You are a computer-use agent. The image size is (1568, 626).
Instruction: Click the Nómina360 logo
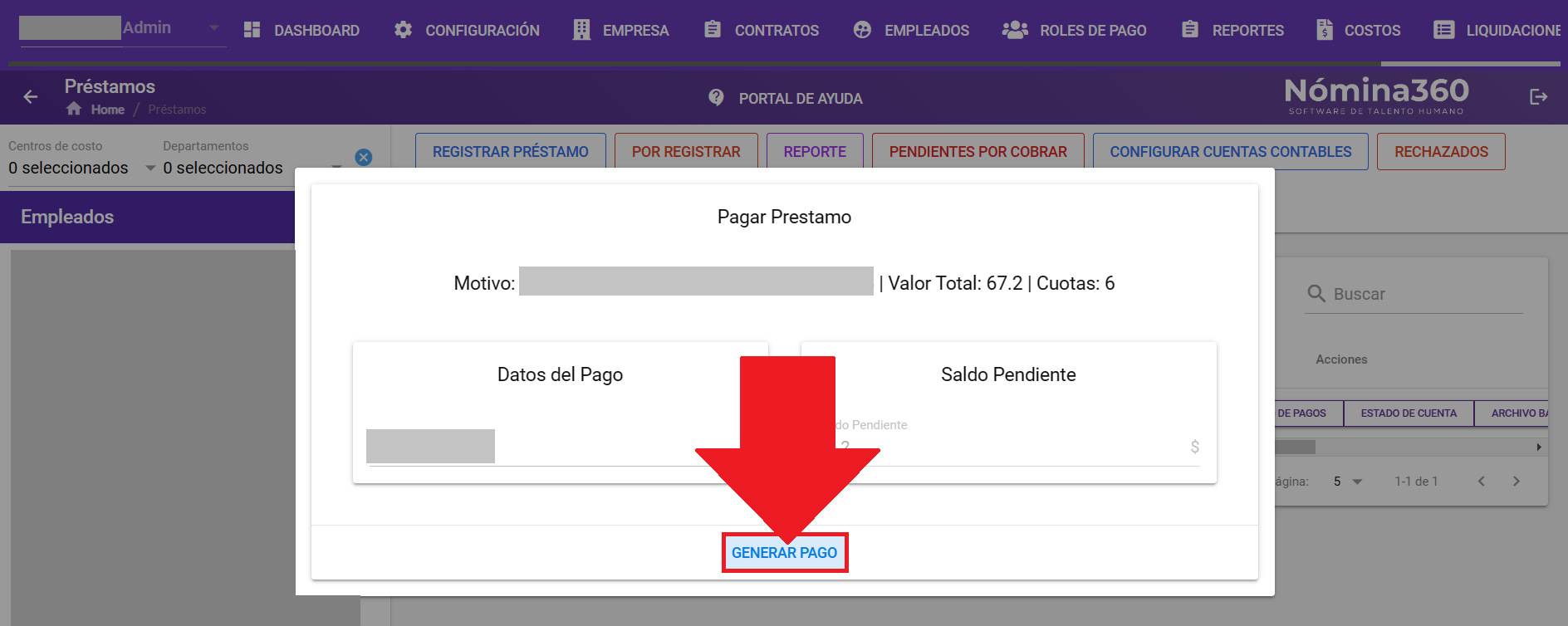[x=1376, y=95]
